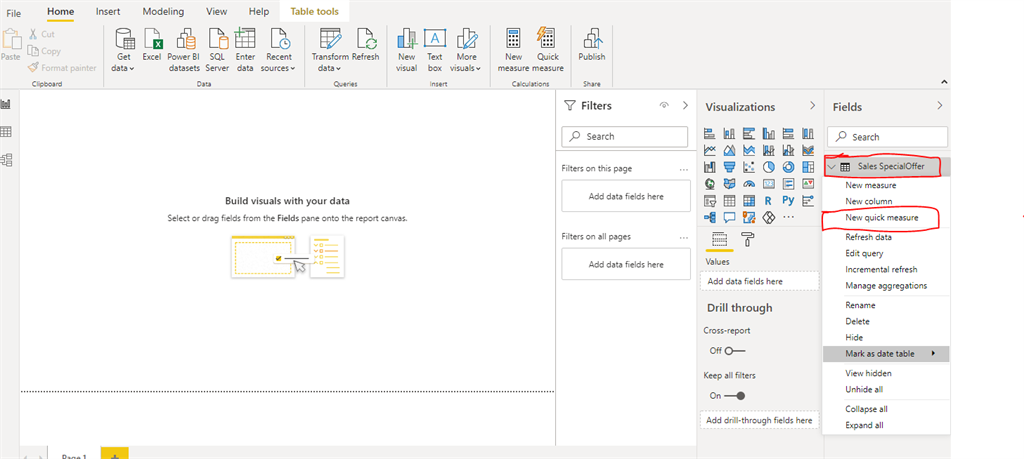Switch to the Modeling ribbon tab

click(x=163, y=12)
